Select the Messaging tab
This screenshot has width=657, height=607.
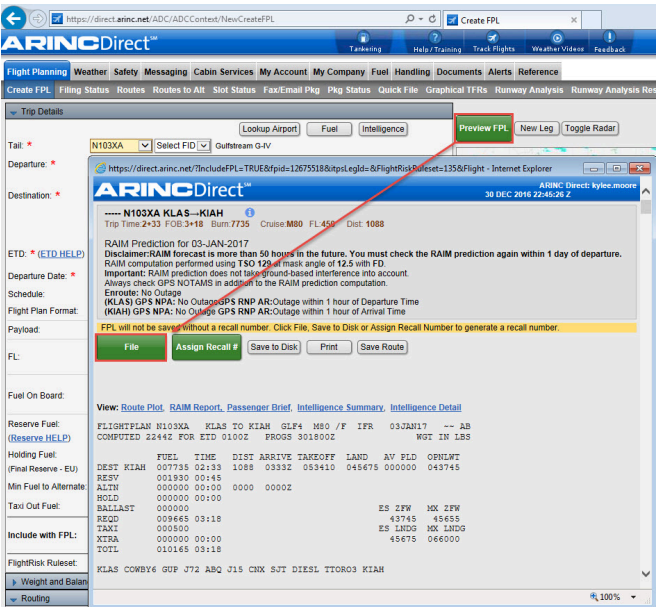166,72
